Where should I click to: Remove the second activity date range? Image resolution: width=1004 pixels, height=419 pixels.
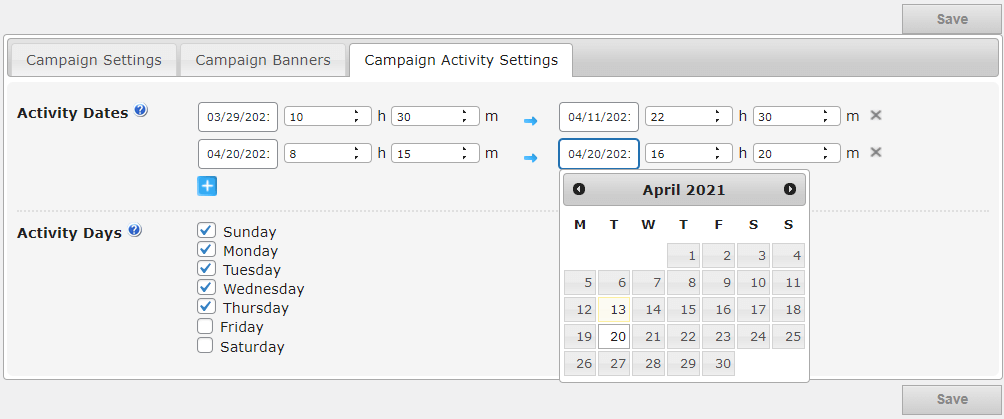[x=876, y=152]
